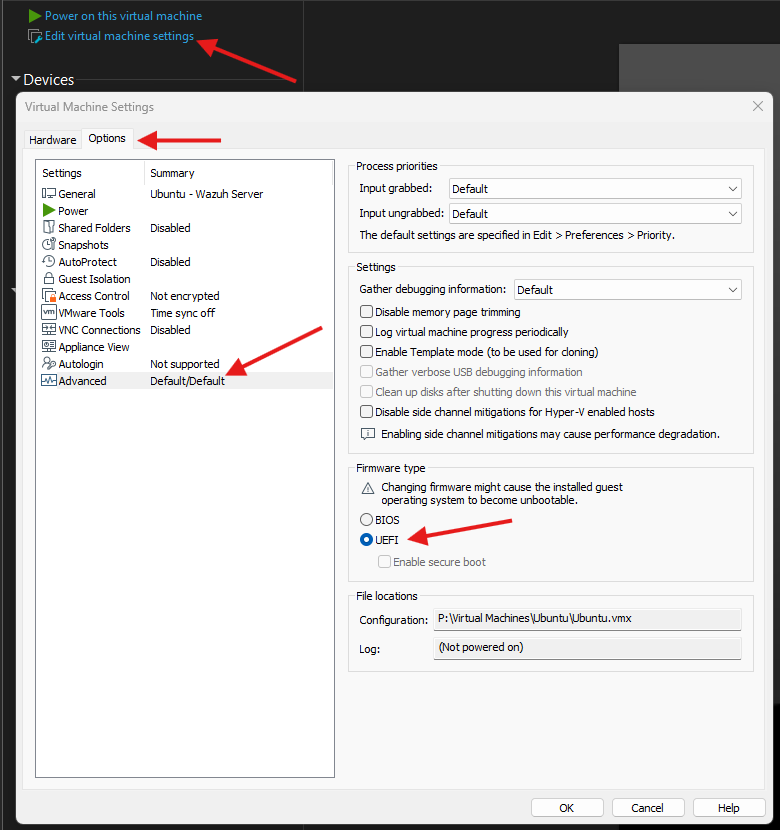Select the Autologin row label
Viewport: 780px width, 830px height.
(x=80, y=364)
